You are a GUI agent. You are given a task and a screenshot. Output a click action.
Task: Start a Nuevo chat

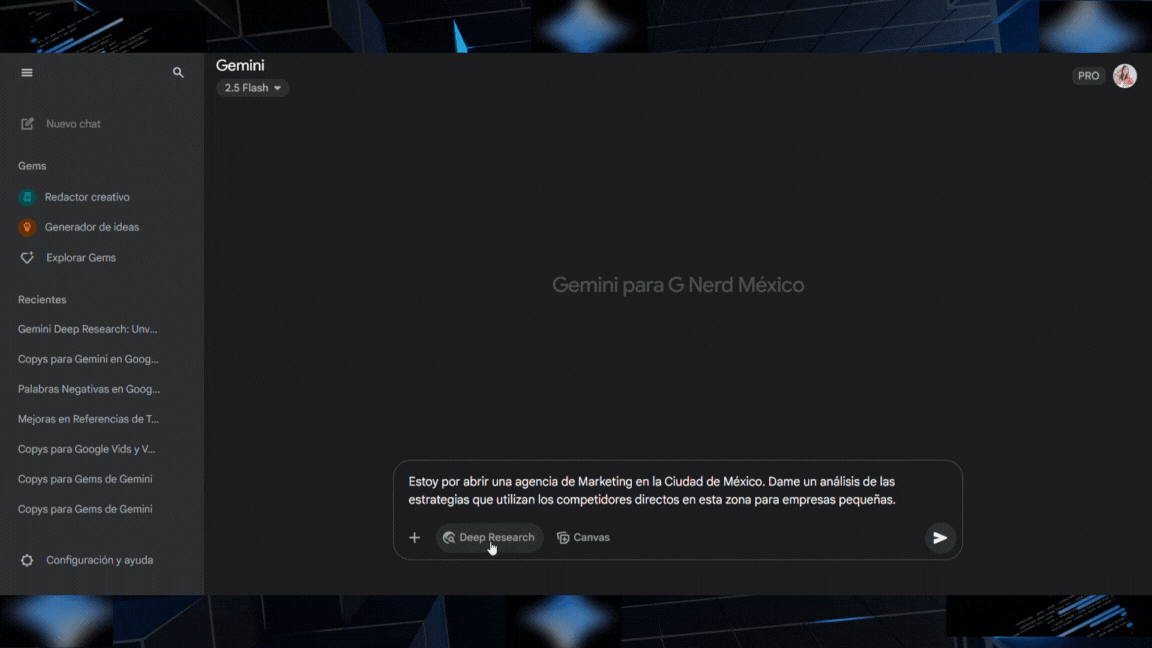click(x=73, y=123)
